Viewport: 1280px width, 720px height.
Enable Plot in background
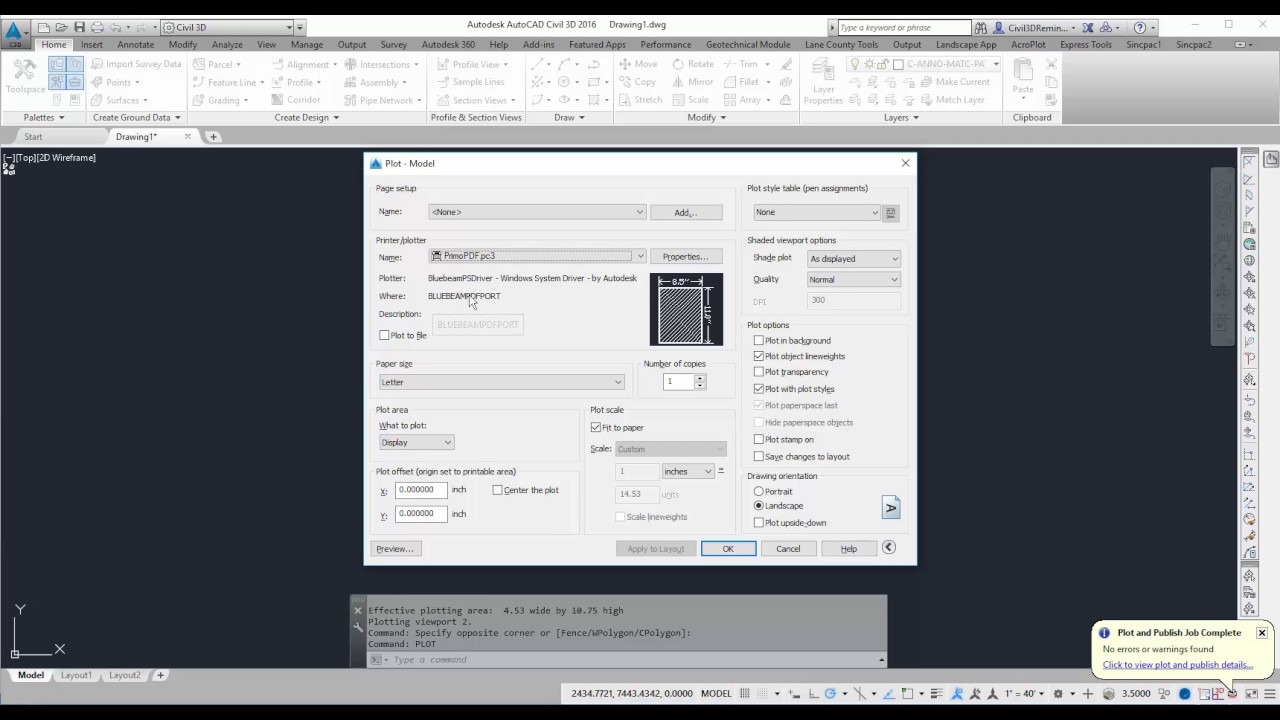[758, 340]
